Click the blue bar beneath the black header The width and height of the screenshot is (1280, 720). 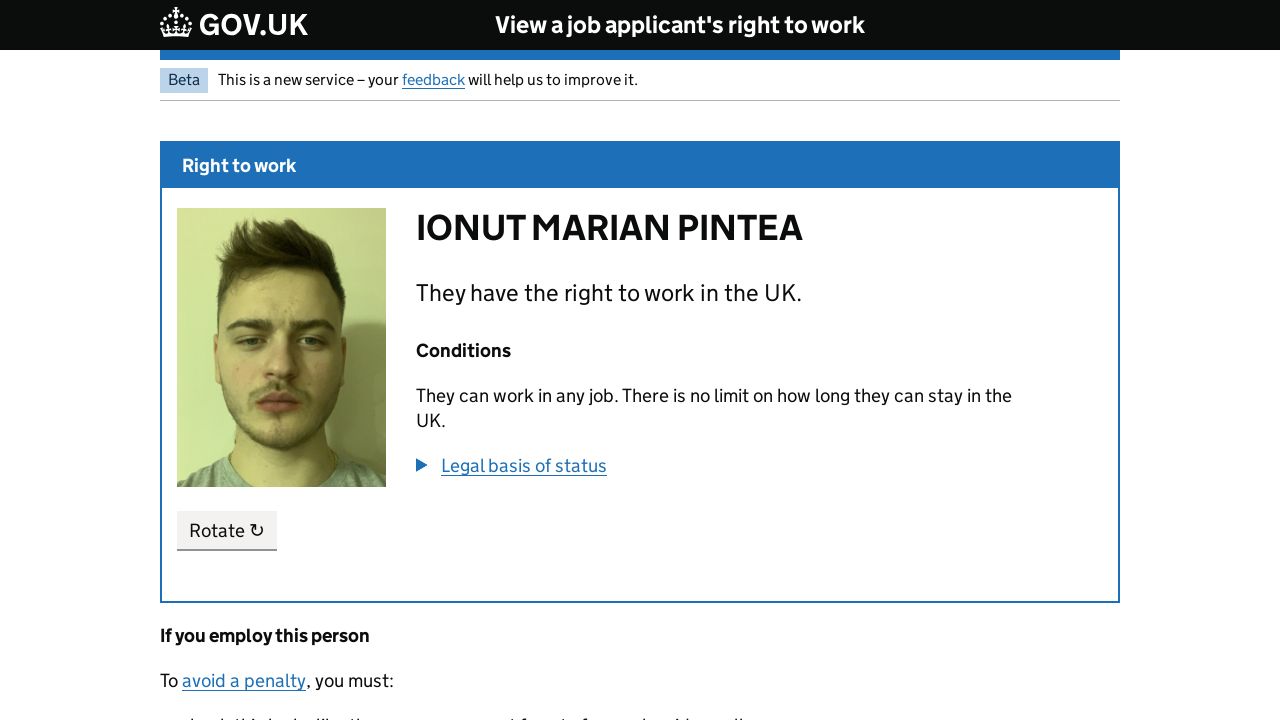640,55
